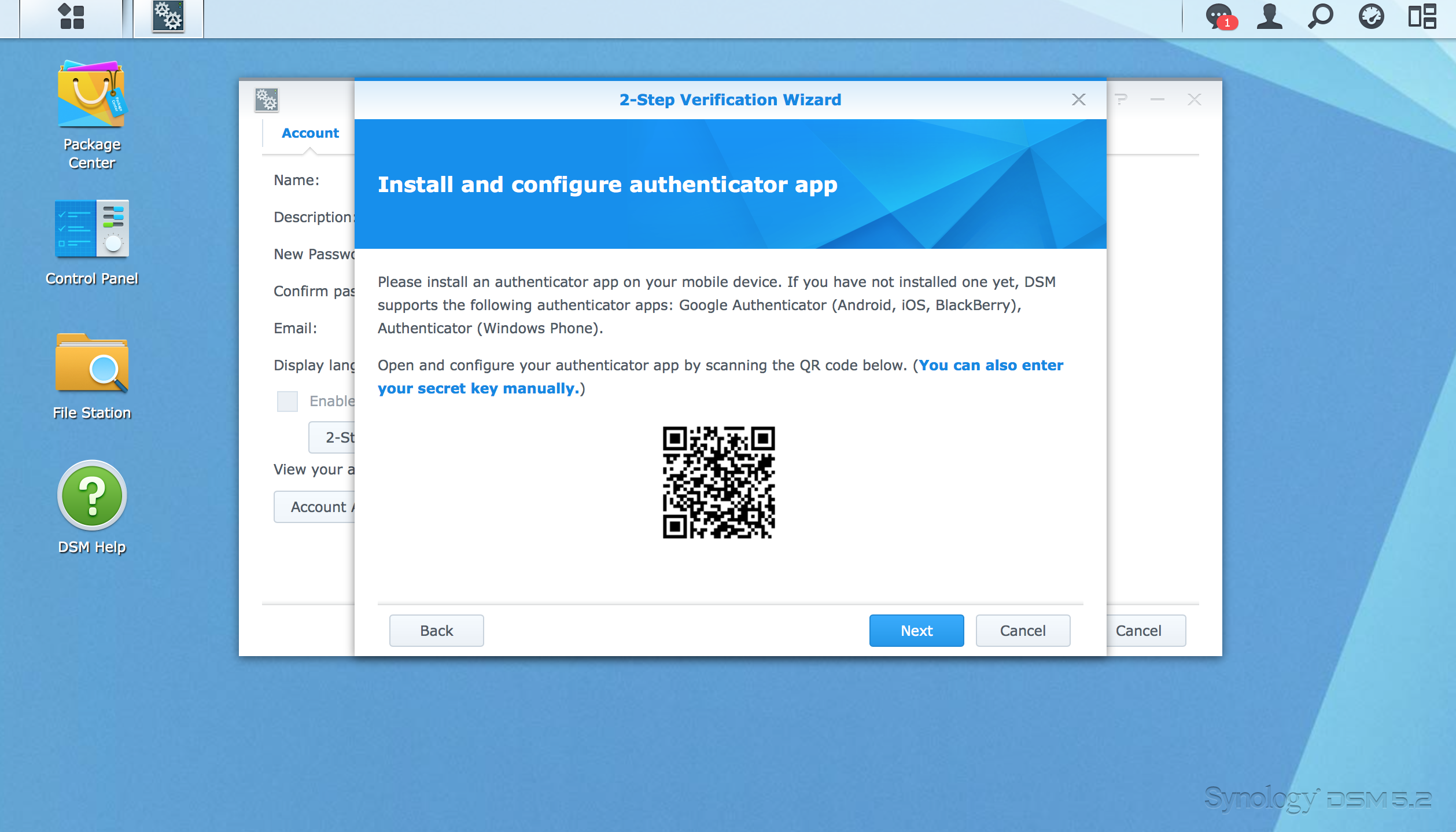Screen dimensions: 1456x832
Task: Click the gear icon in Options window
Action: point(267,100)
